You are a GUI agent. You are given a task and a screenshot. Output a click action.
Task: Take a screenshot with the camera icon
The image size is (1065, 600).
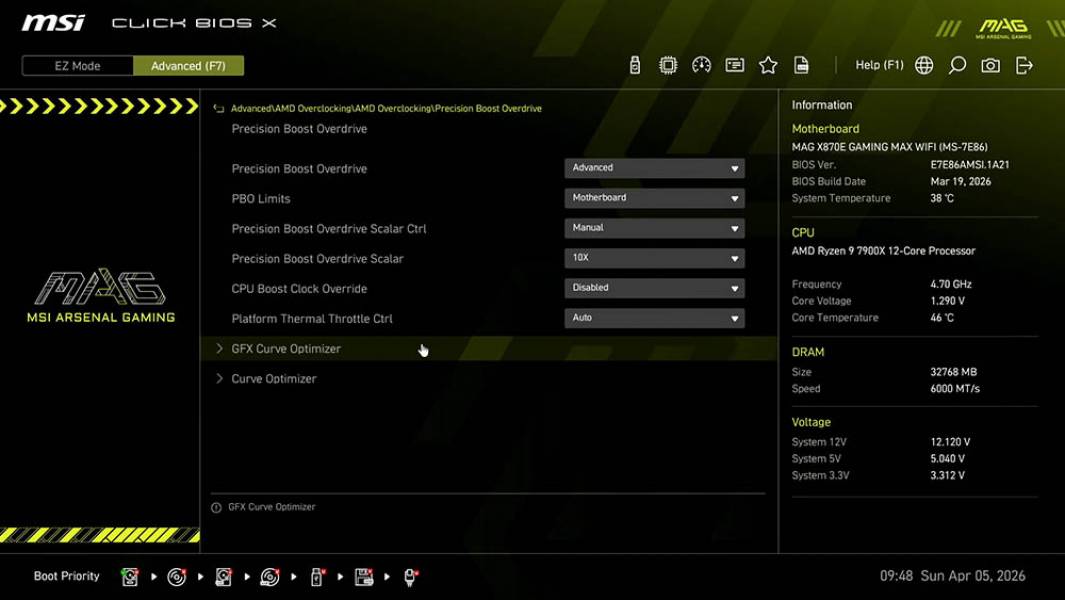click(989, 65)
